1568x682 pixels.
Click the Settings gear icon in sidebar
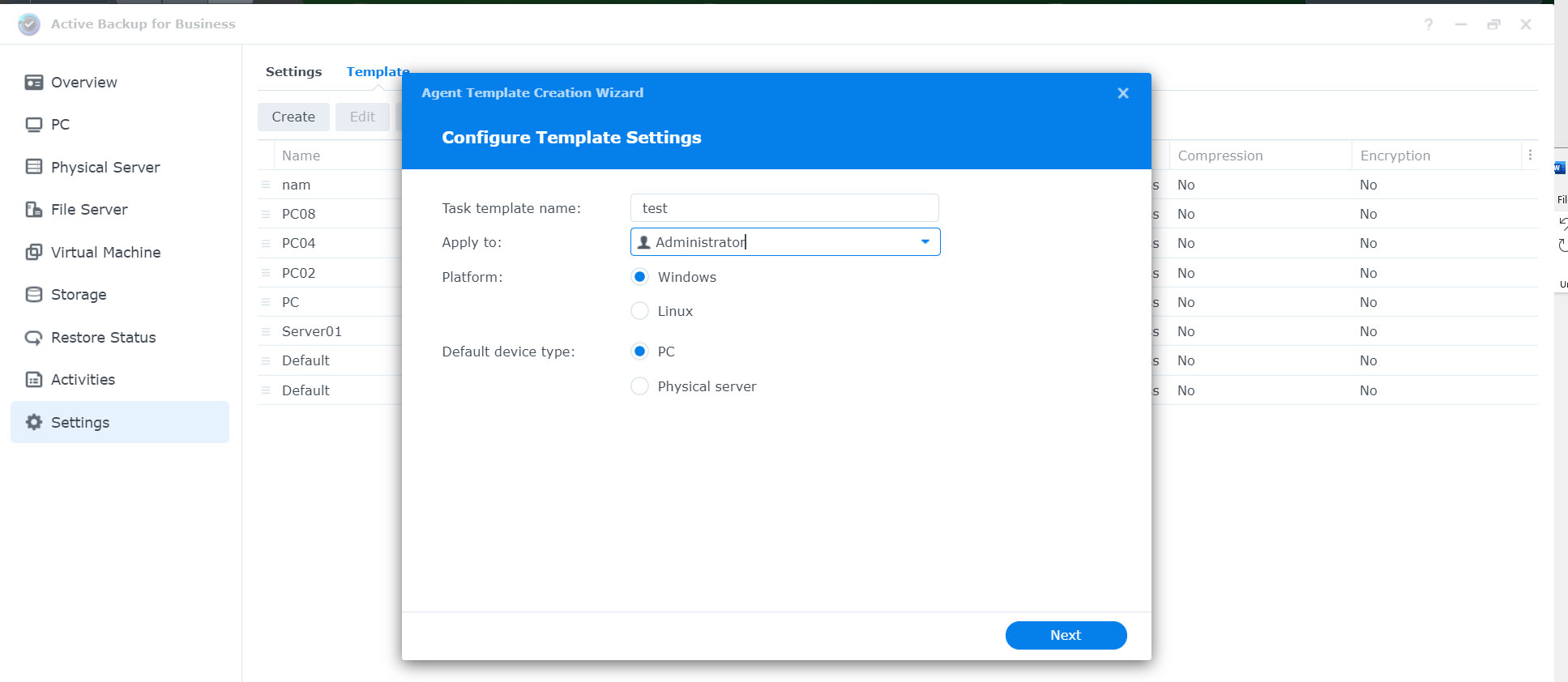[33, 422]
